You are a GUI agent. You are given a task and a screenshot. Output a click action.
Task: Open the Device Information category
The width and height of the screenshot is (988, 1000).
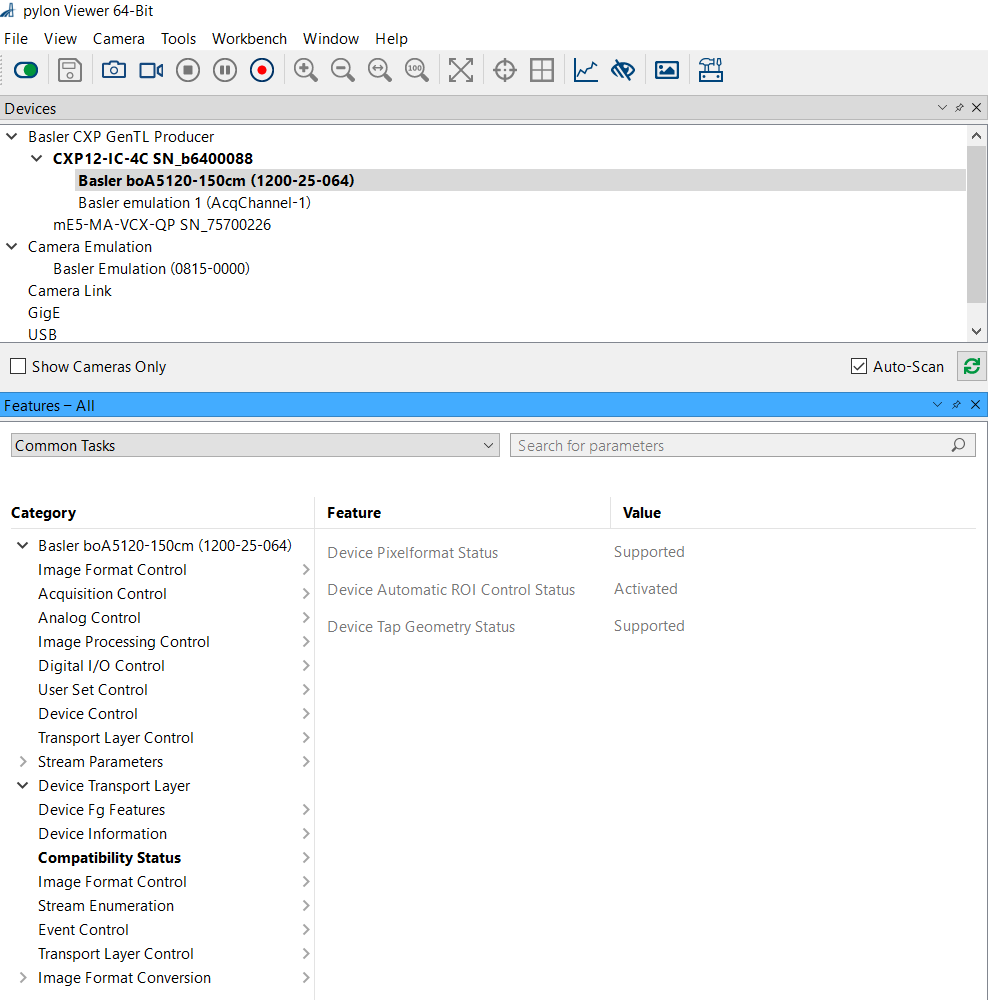coord(103,834)
